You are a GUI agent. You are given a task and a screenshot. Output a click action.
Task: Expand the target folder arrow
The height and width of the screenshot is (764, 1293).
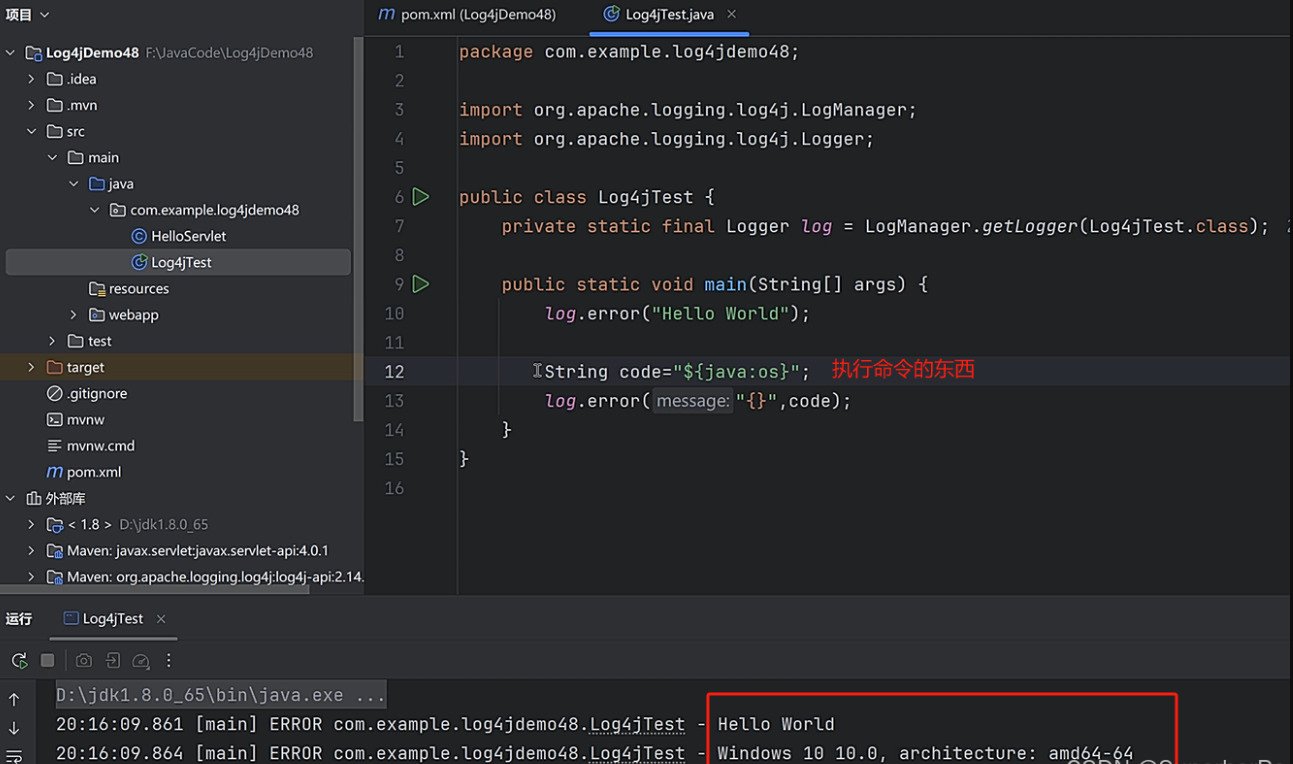pyautogui.click(x=31, y=367)
